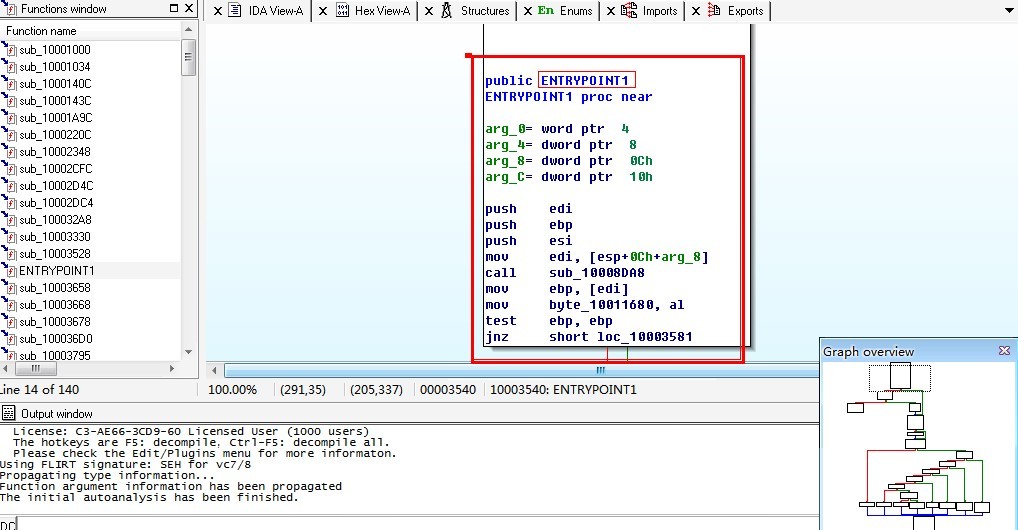
Task: Select ENTRYPOINT1 in the function list
Action: click(x=56, y=270)
